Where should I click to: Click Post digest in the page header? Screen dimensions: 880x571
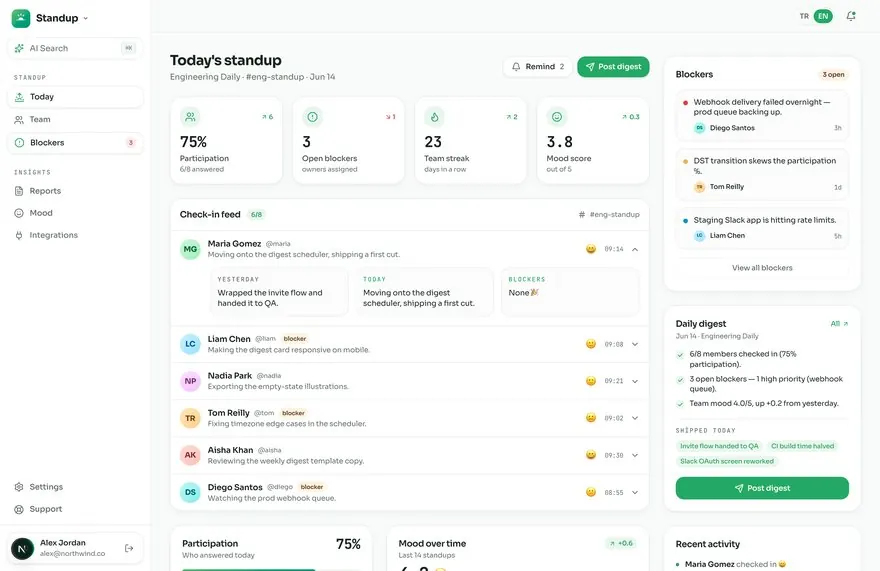[613, 67]
